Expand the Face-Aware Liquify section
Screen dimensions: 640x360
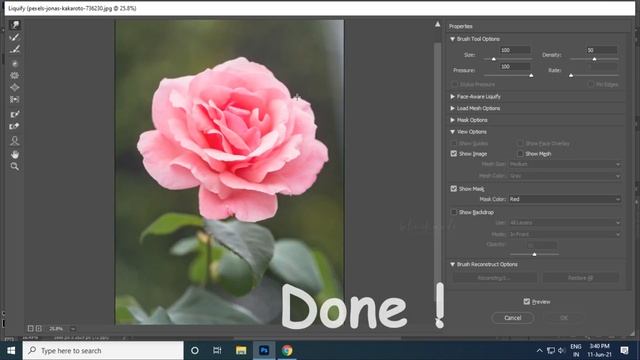(452, 97)
